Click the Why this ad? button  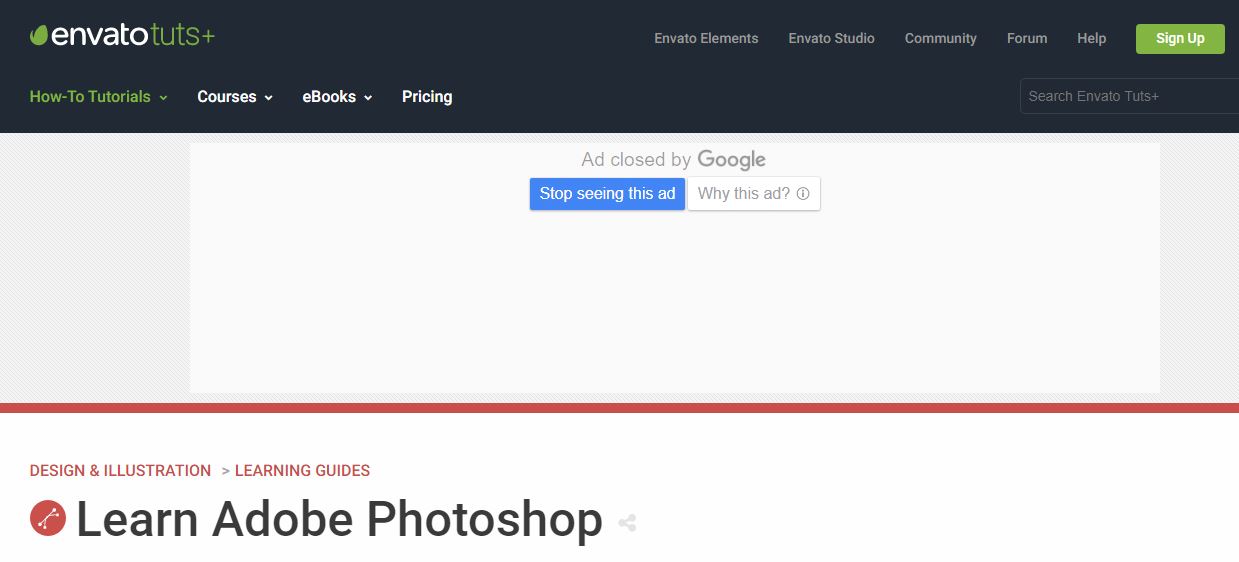click(754, 194)
